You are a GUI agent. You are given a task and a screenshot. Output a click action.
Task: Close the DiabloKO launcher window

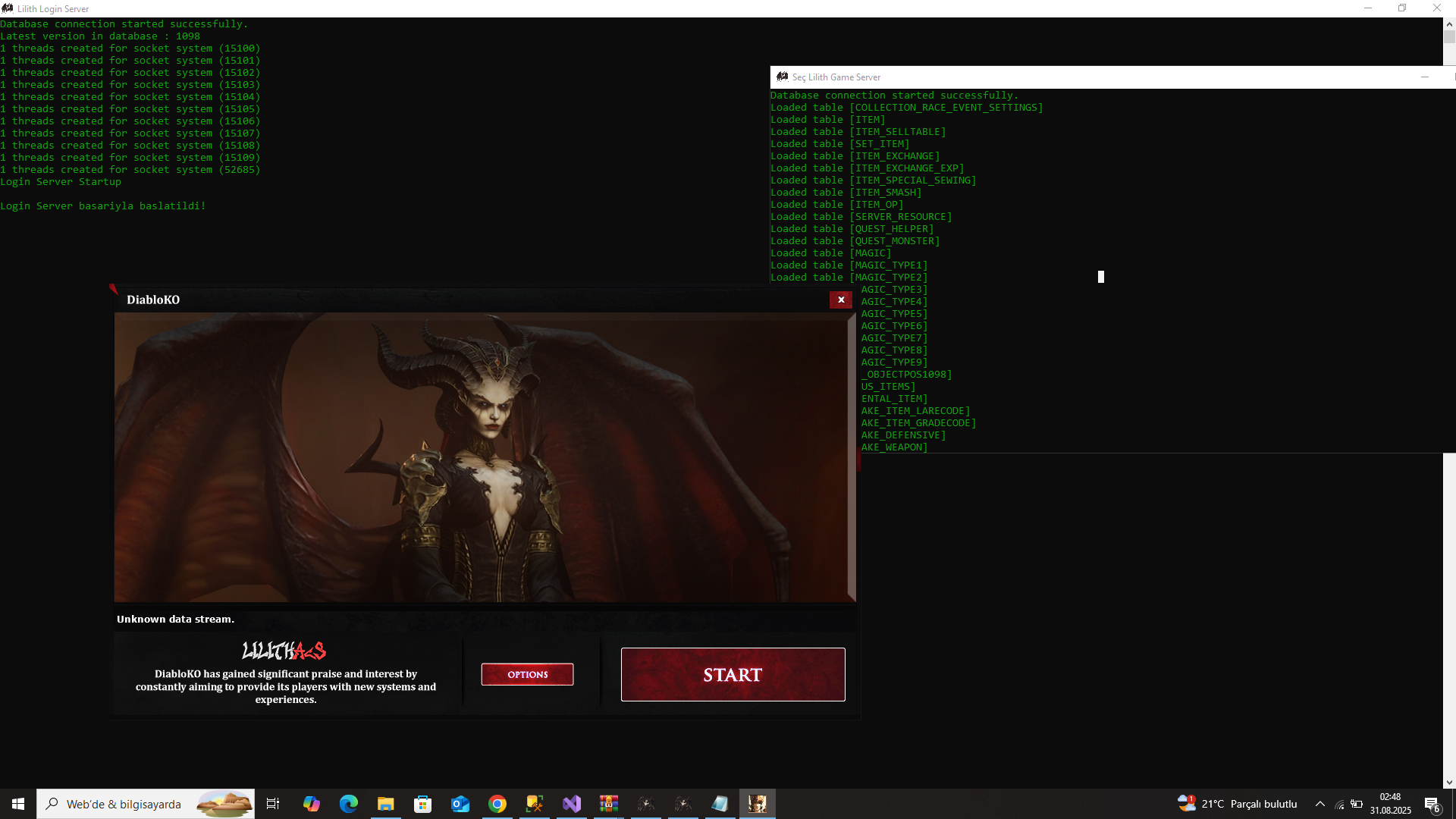(x=840, y=300)
